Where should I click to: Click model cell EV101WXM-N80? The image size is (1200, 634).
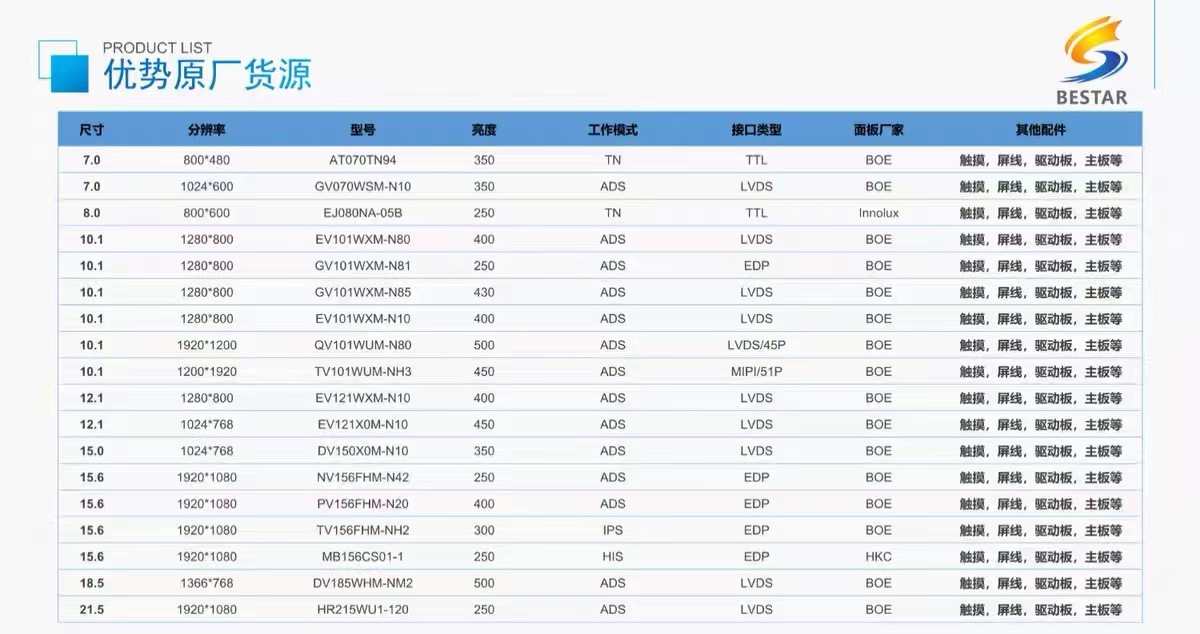pyautogui.click(x=363, y=239)
